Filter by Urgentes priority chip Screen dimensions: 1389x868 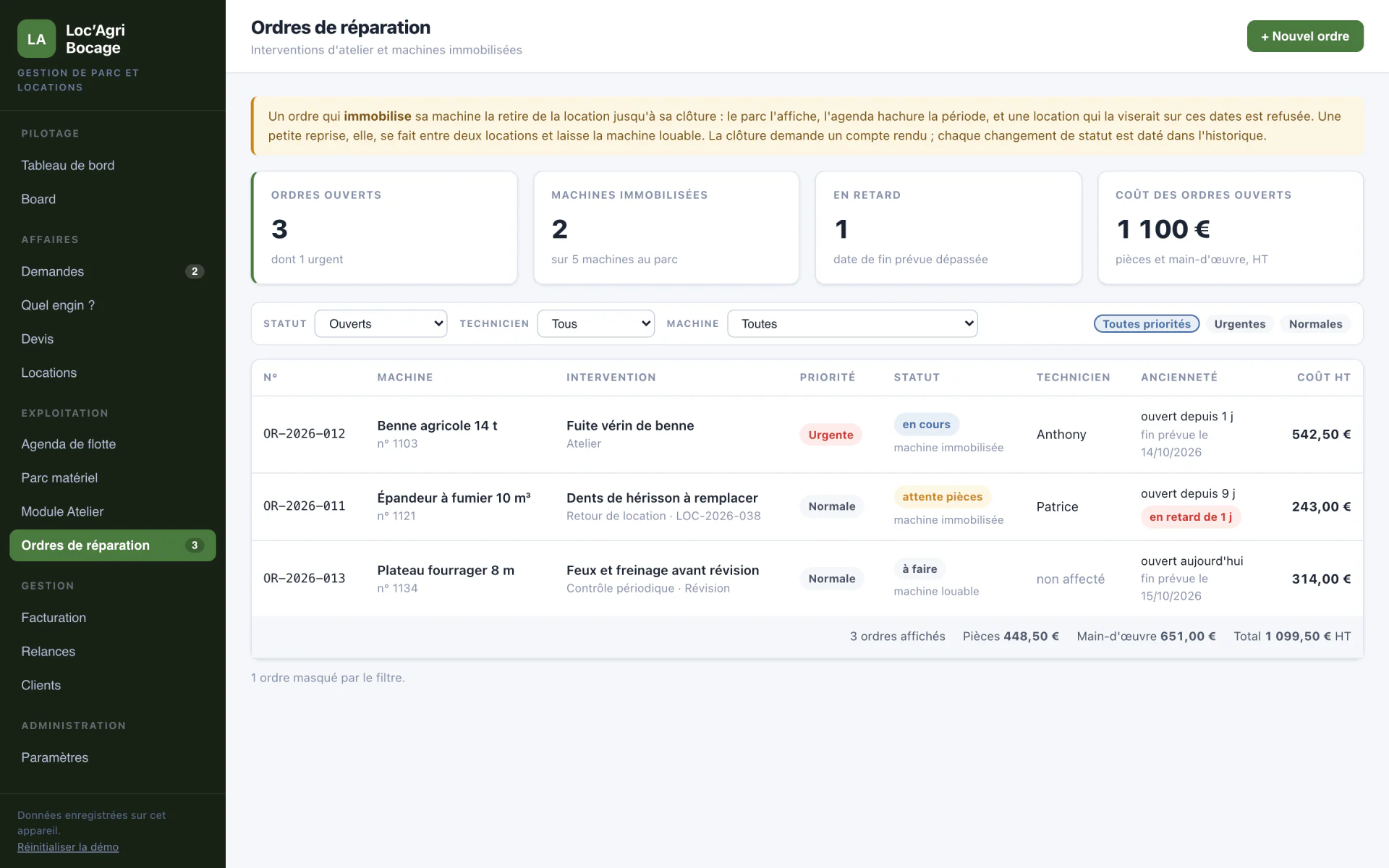click(x=1239, y=323)
